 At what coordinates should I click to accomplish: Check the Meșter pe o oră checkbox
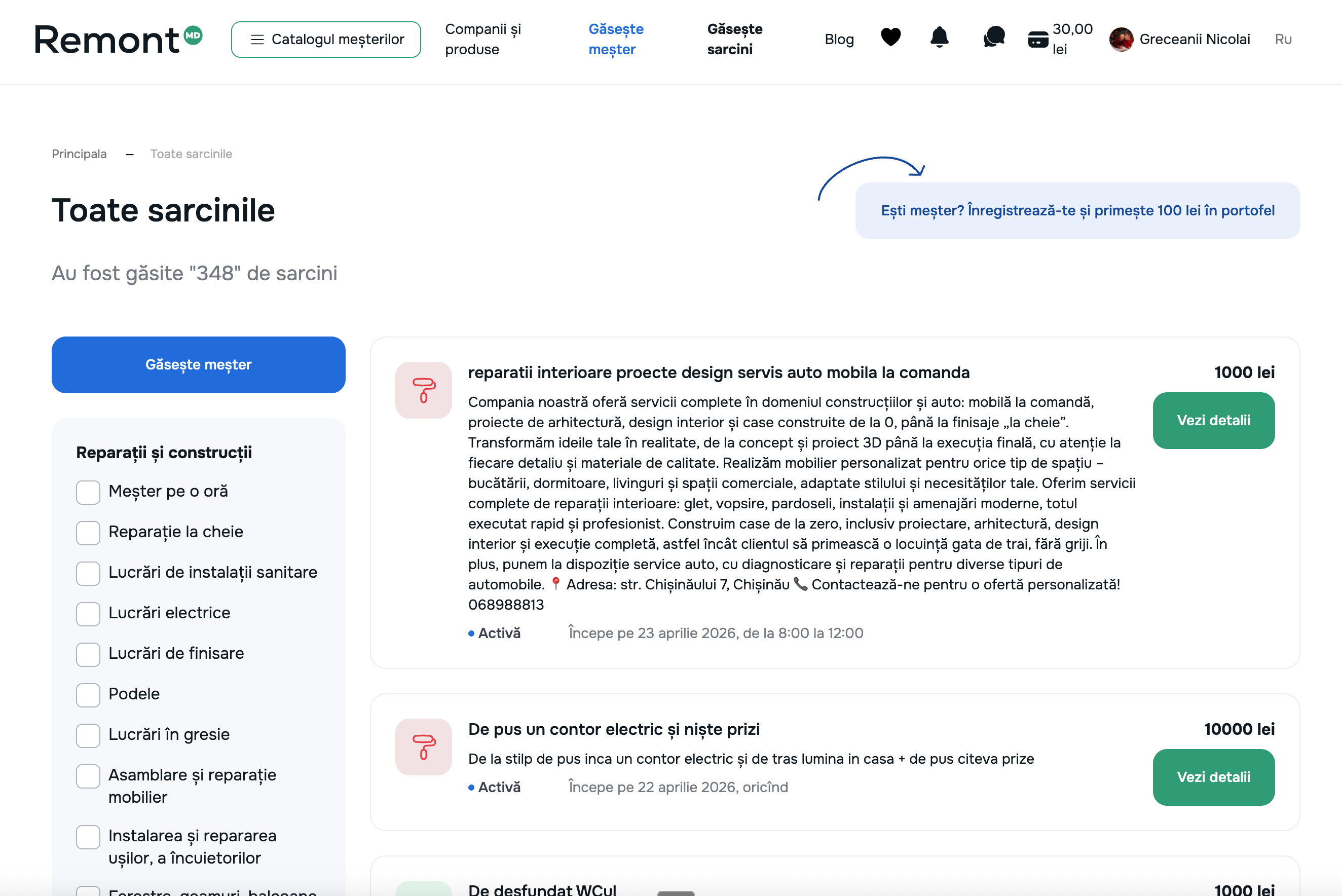point(88,492)
